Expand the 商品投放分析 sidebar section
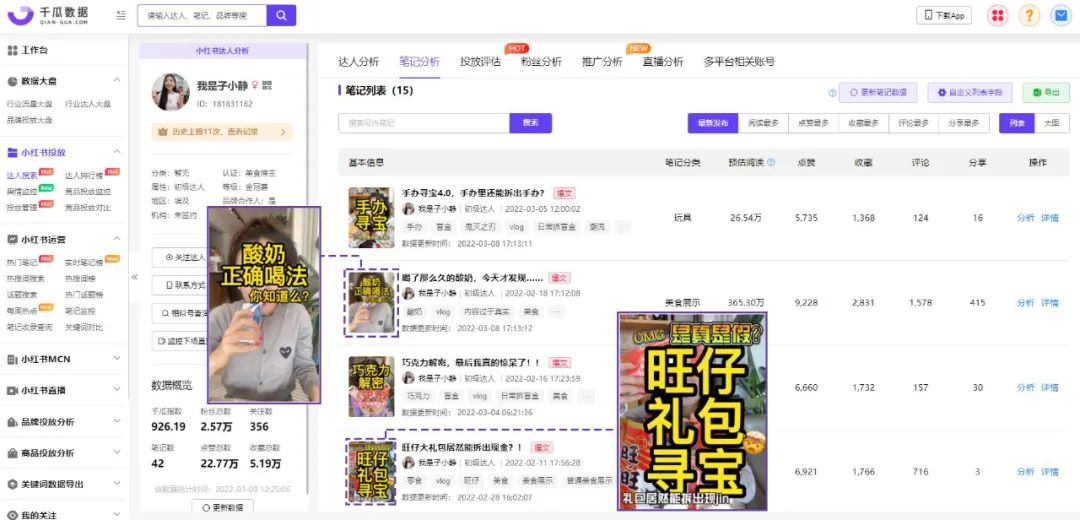This screenshot has height=520, width=1080. [x=116, y=453]
